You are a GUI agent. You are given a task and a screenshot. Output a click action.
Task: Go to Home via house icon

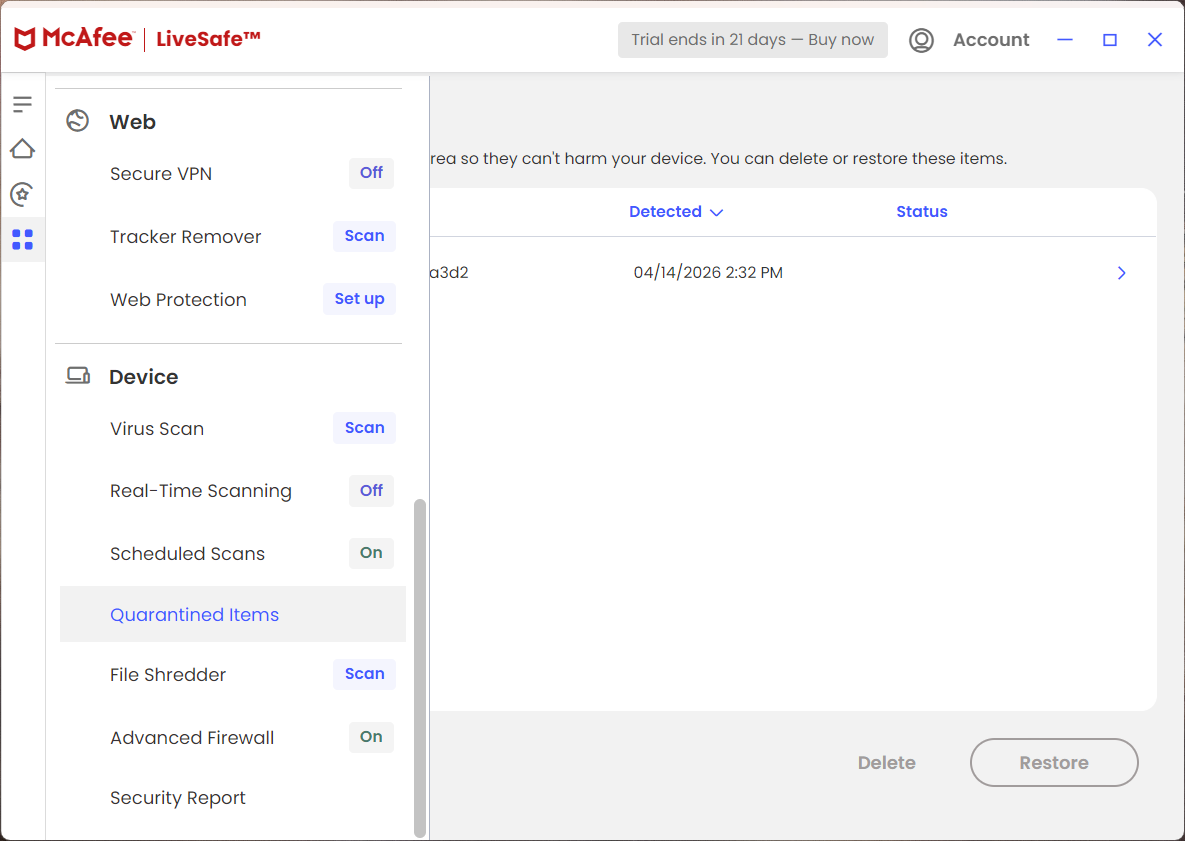23,149
